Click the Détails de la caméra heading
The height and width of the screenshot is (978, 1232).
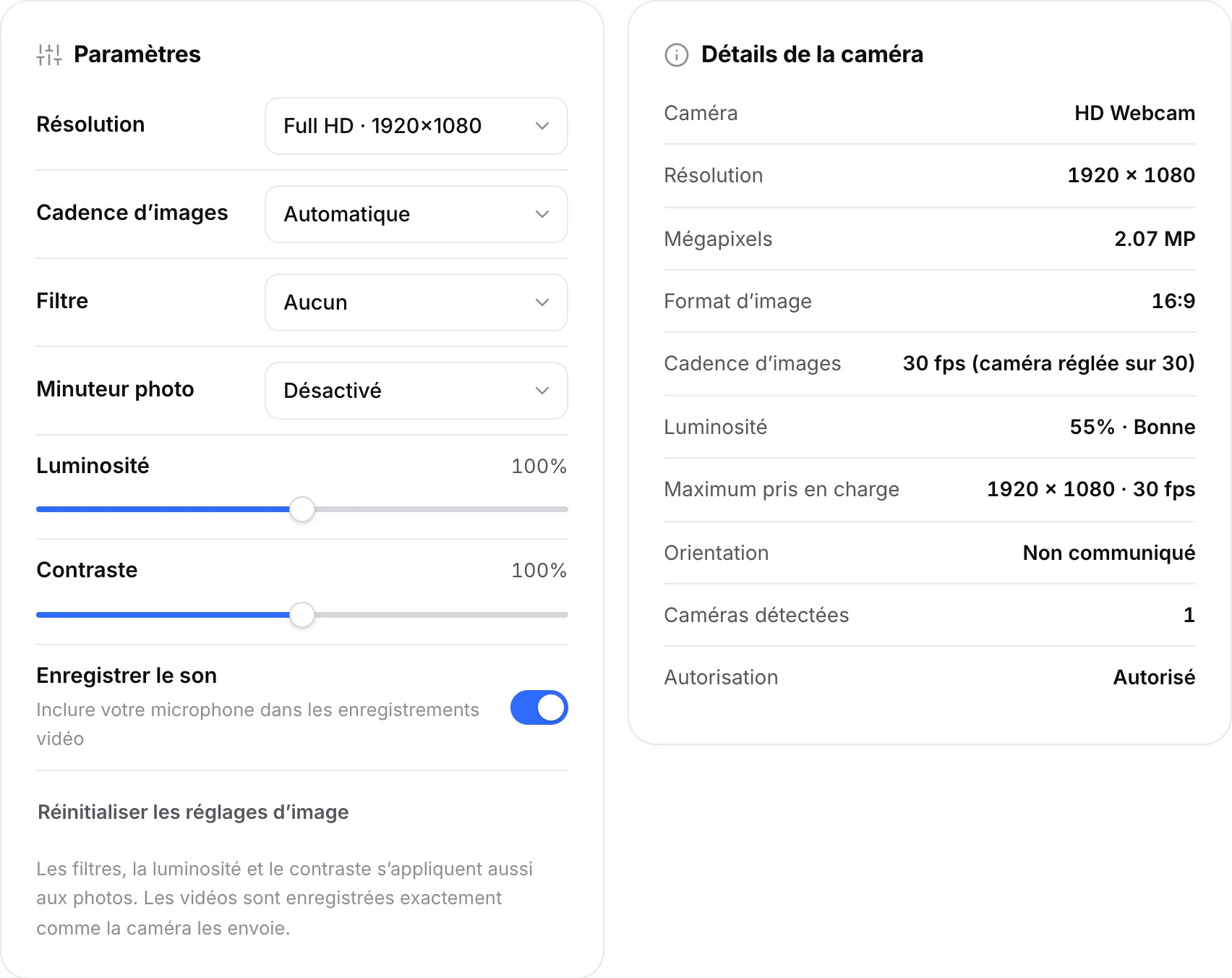[812, 54]
